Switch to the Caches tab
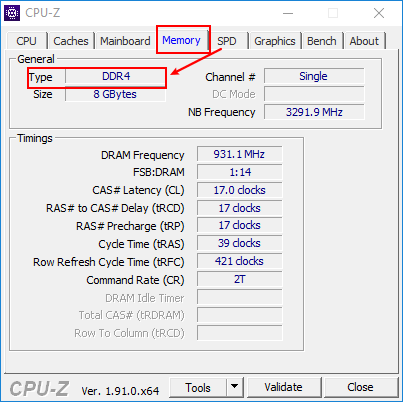The width and height of the screenshot is (403, 402). point(71,41)
